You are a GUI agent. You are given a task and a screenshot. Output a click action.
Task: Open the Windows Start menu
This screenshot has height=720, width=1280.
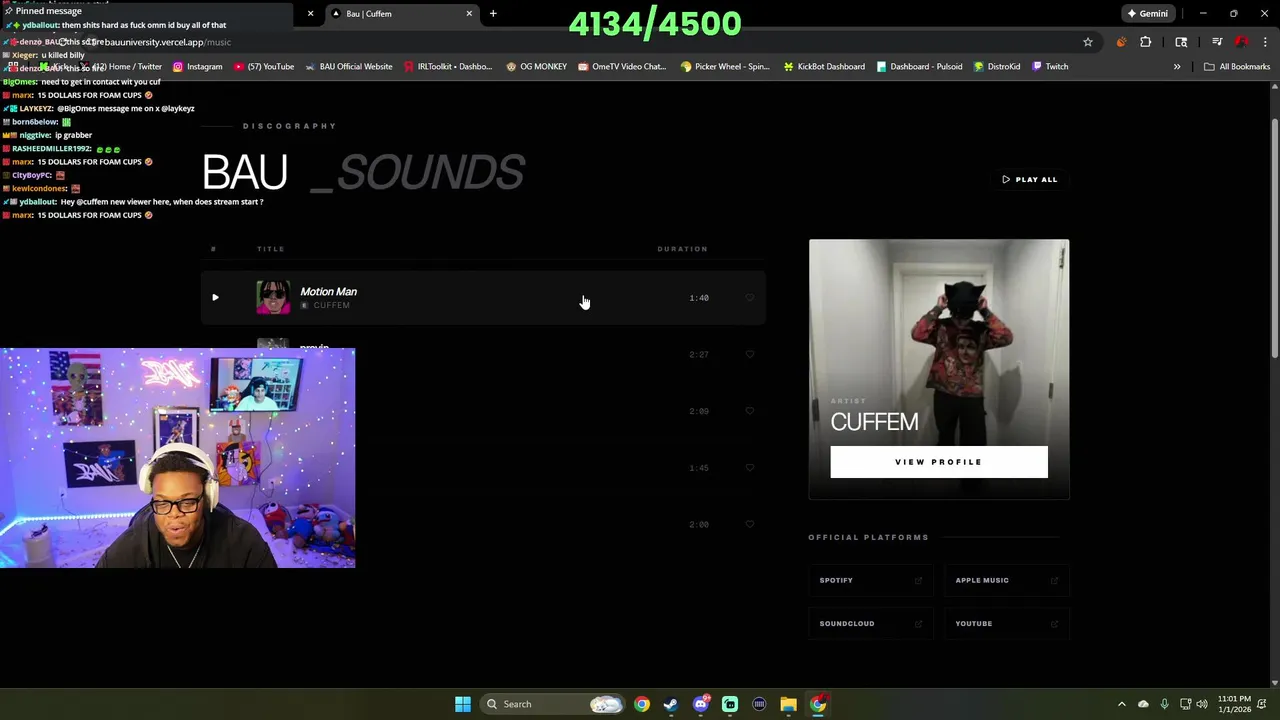coord(463,704)
